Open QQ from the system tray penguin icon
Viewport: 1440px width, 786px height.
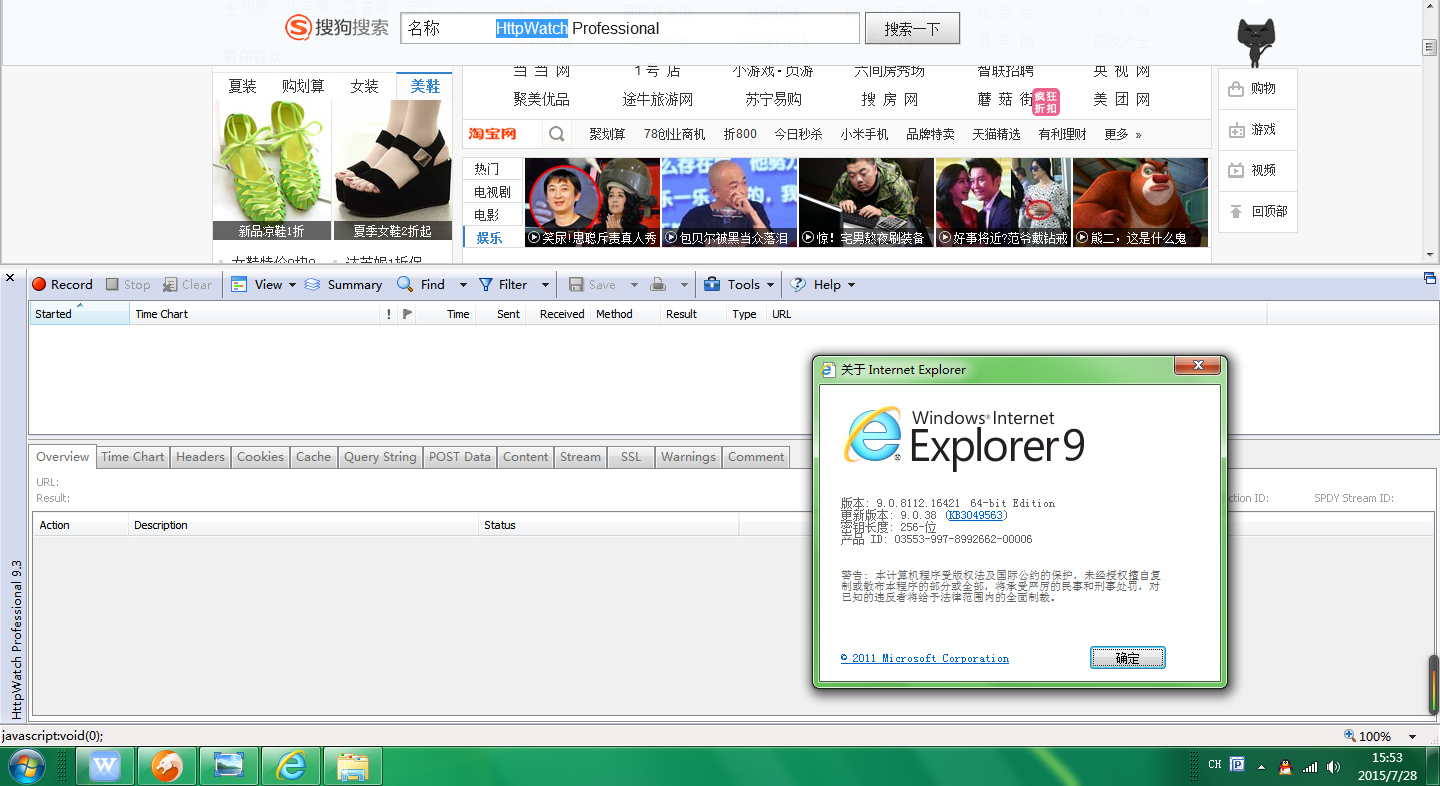coord(1286,766)
